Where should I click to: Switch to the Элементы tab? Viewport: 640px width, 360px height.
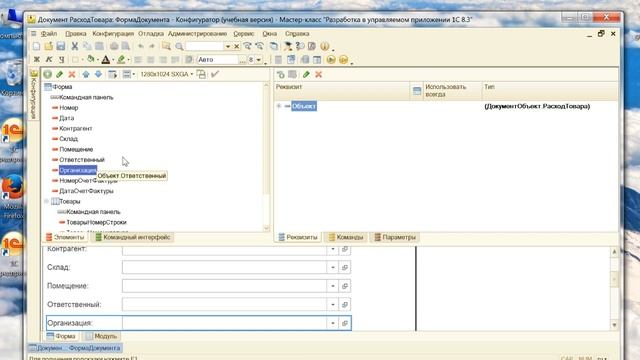click(x=65, y=237)
